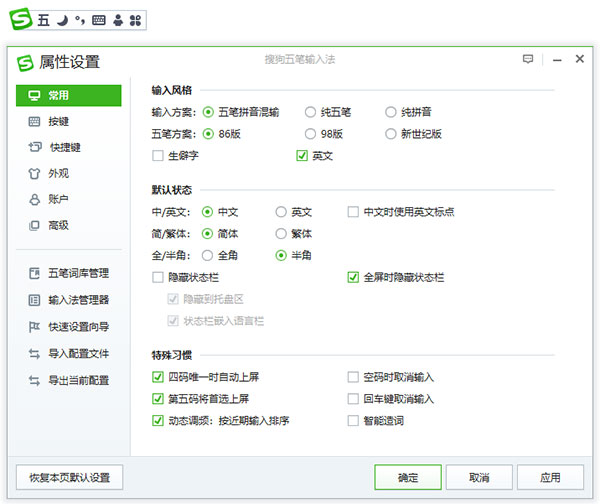
Task: Uncheck 全屏时隐藏状态栏 checkbox
Action: (353, 277)
